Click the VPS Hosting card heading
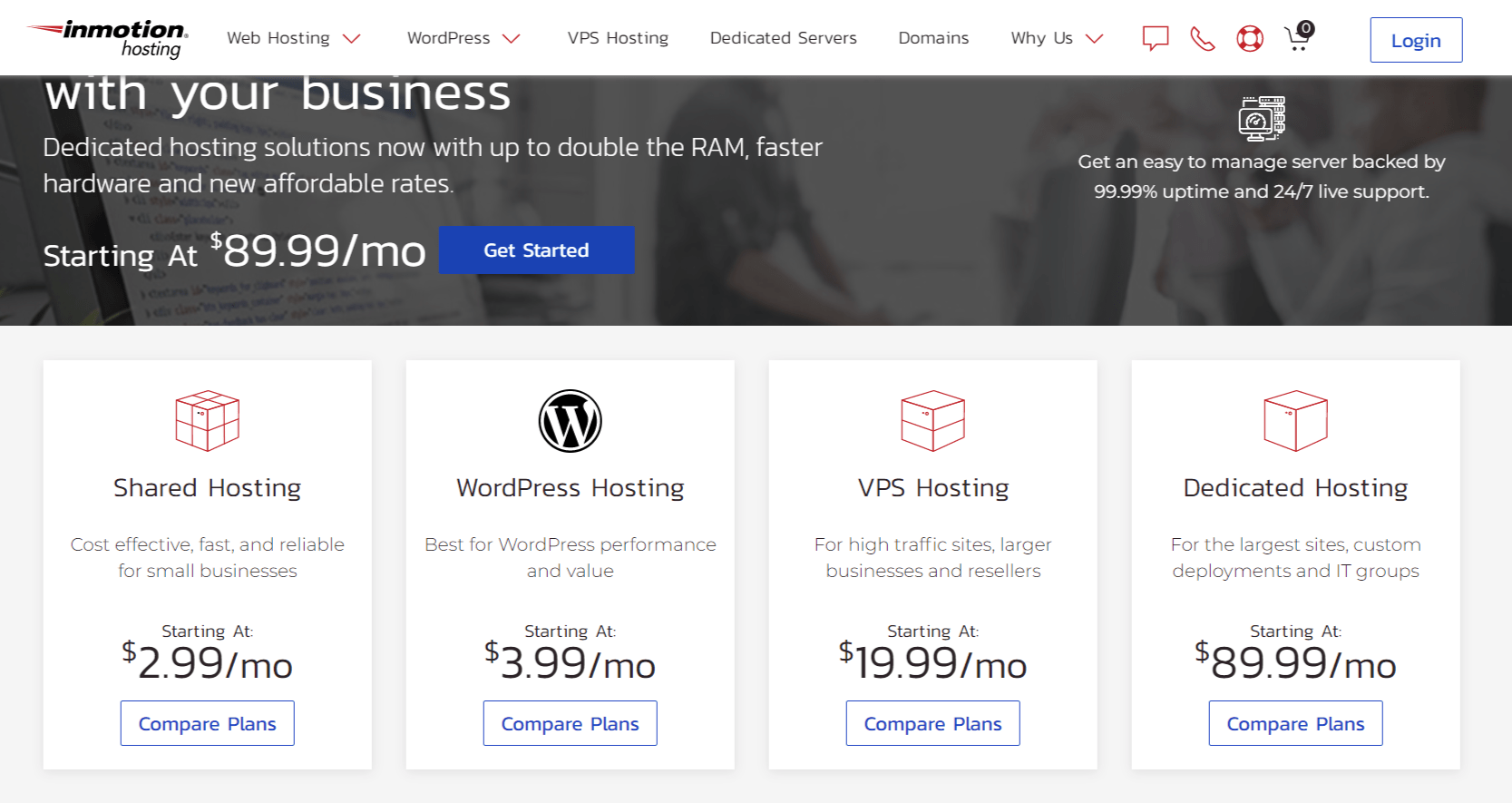The width and height of the screenshot is (1512, 803). point(932,488)
